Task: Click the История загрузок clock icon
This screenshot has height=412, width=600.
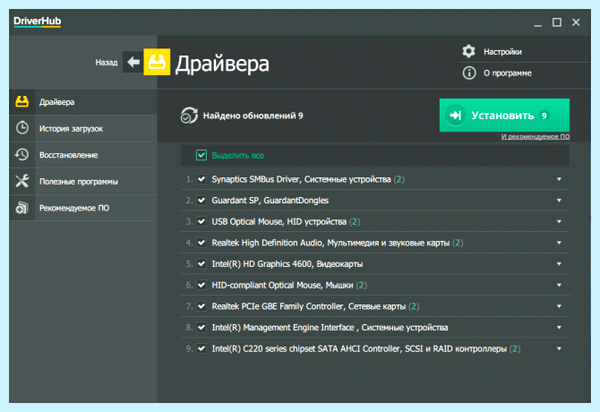Action: click(22, 128)
